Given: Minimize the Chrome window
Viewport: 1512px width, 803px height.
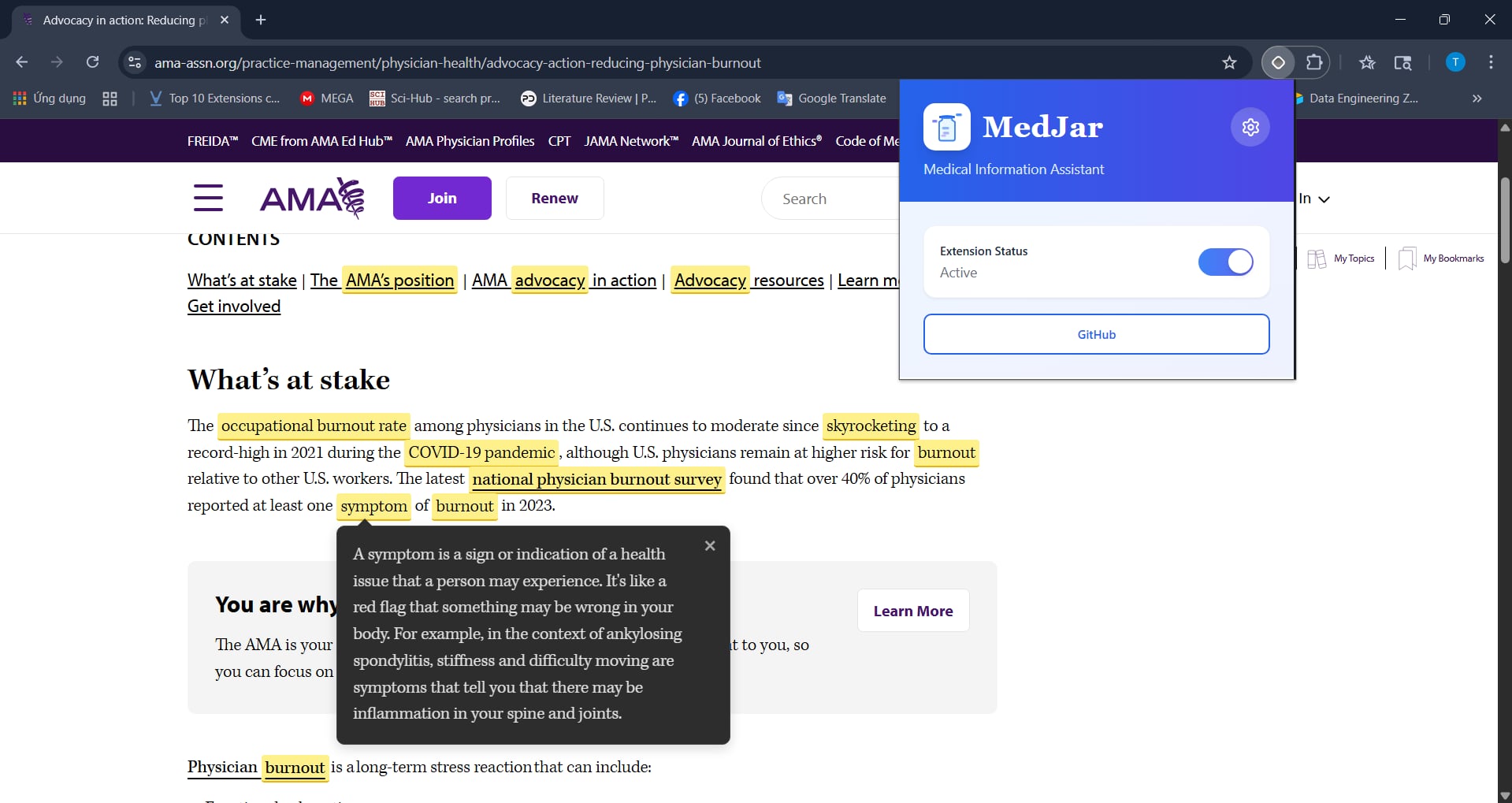Looking at the screenshot, I should click(1400, 20).
